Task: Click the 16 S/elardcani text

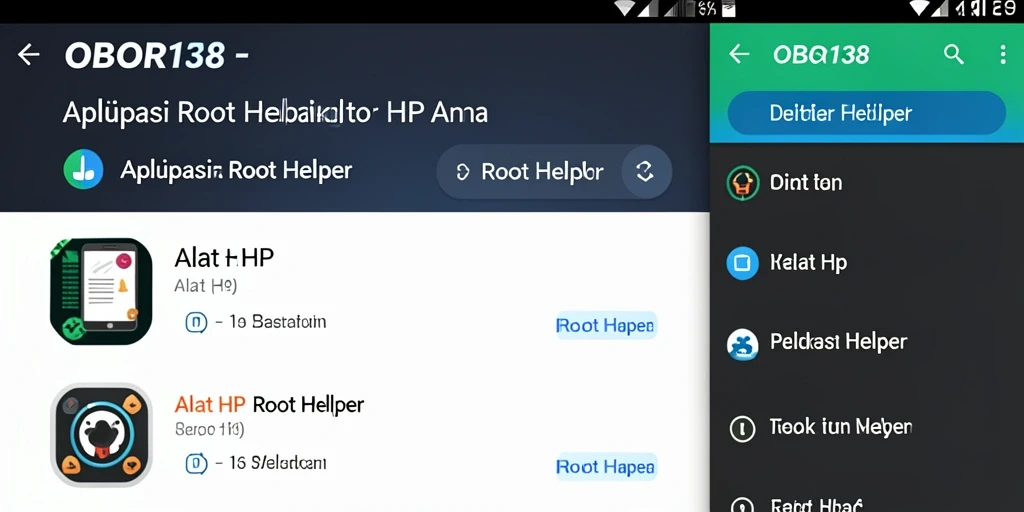Action: 278,463
